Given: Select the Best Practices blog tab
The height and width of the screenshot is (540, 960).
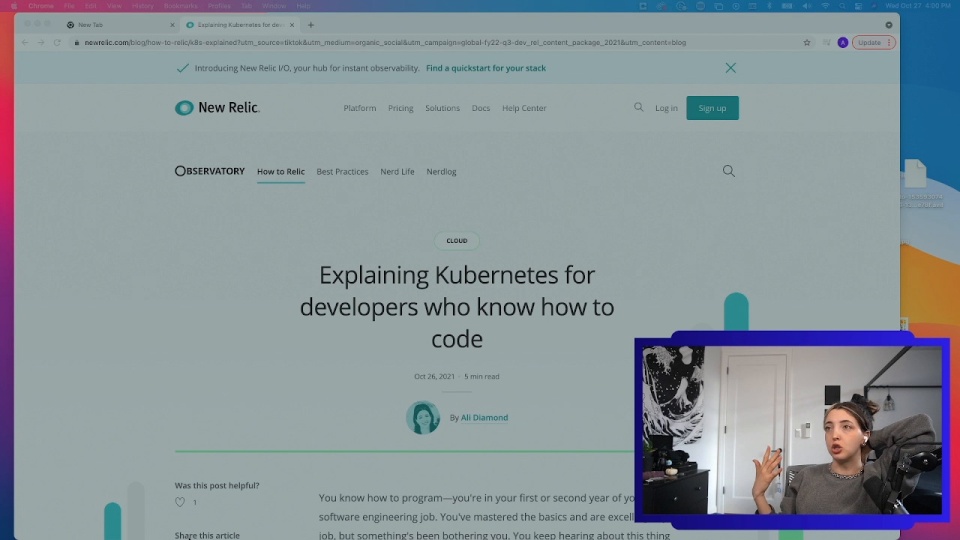Looking at the screenshot, I should pyautogui.click(x=342, y=171).
